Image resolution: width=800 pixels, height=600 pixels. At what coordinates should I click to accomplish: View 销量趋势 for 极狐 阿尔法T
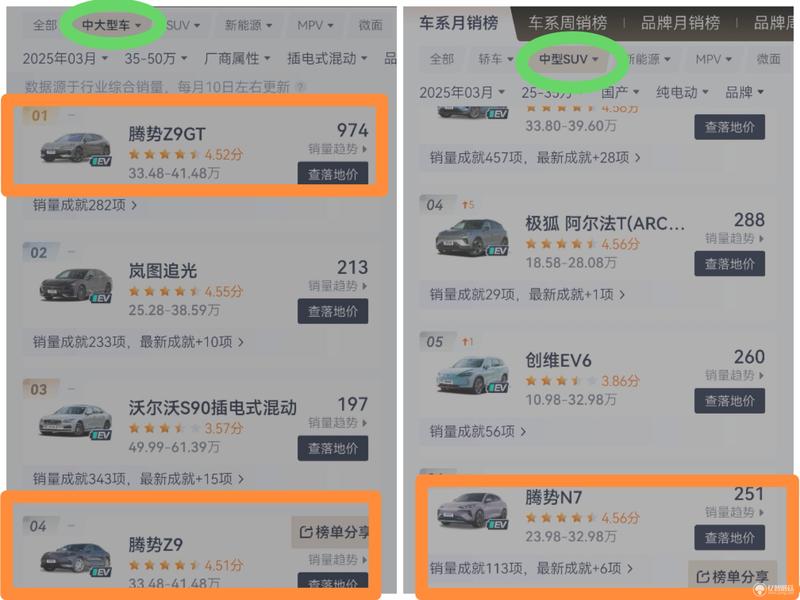[734, 238]
